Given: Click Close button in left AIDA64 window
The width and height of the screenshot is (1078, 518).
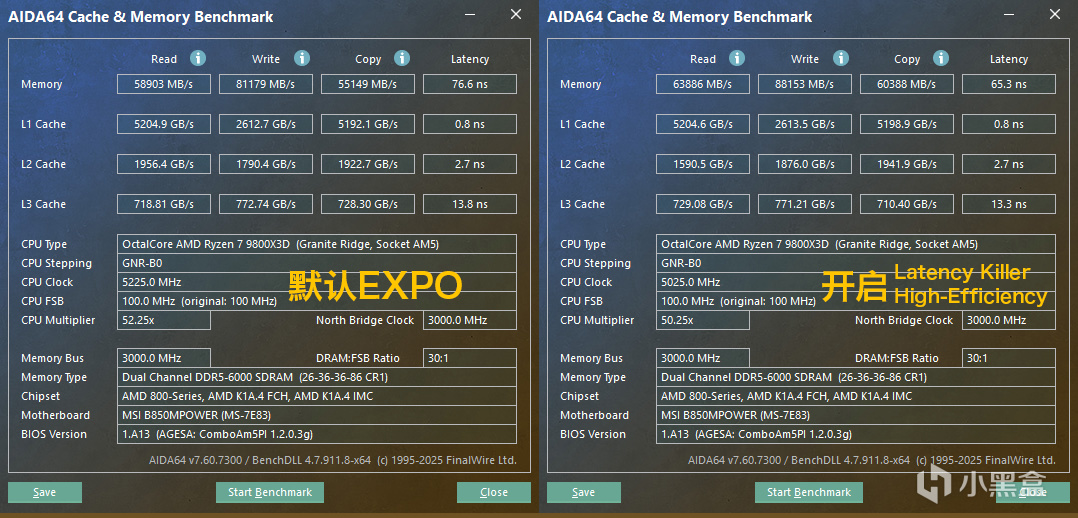Looking at the screenshot, I should click(494, 492).
